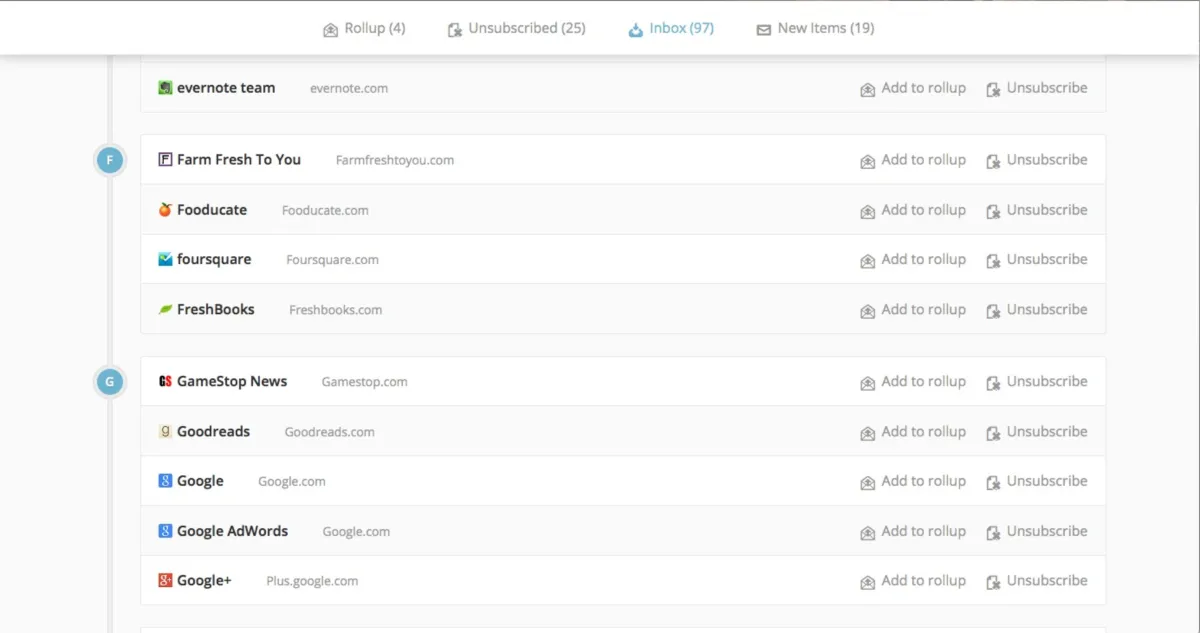Open the Rollup (4) tab
This screenshot has height=633, width=1200.
point(364,29)
